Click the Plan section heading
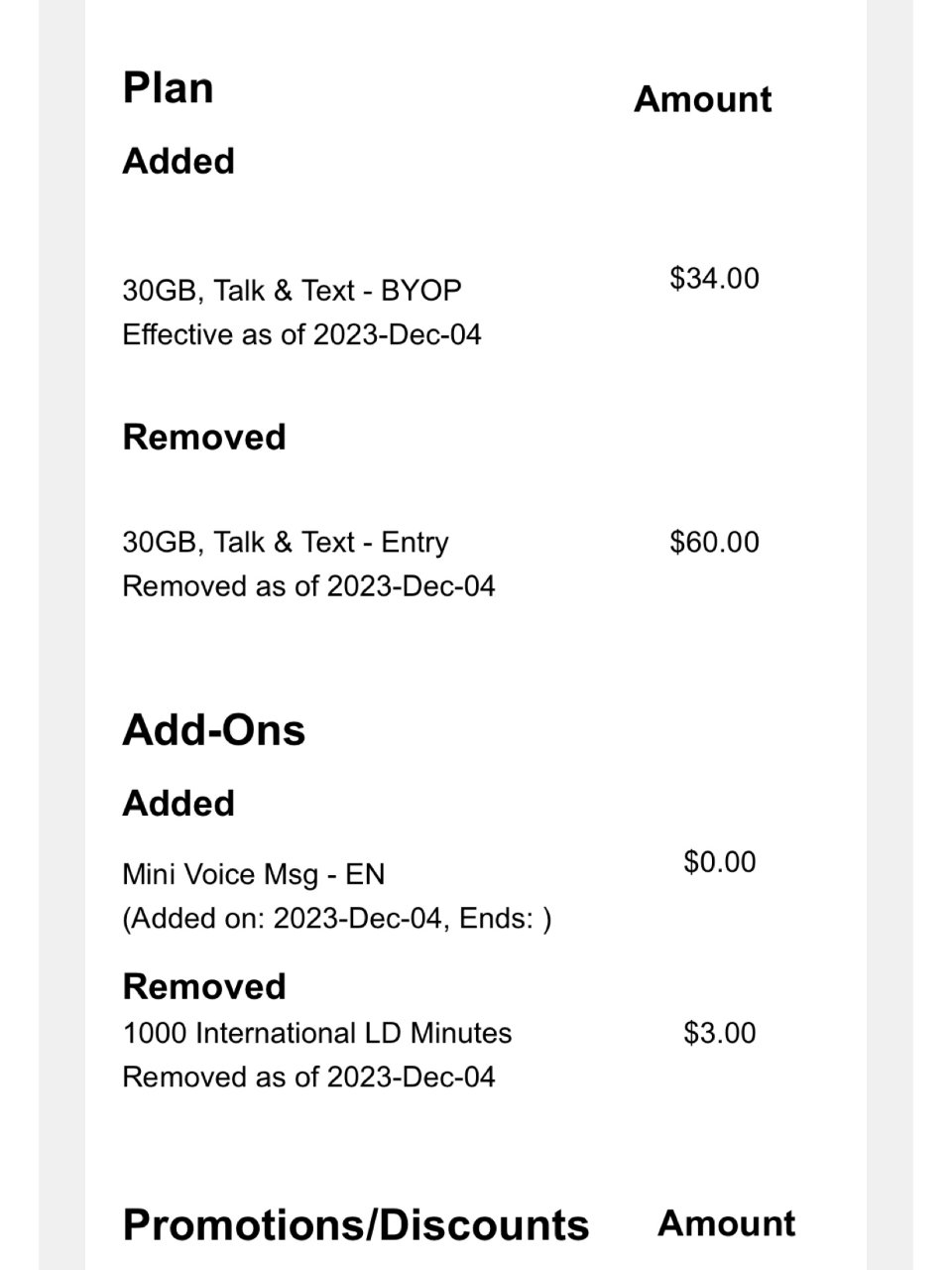952x1270 pixels. 168,87
